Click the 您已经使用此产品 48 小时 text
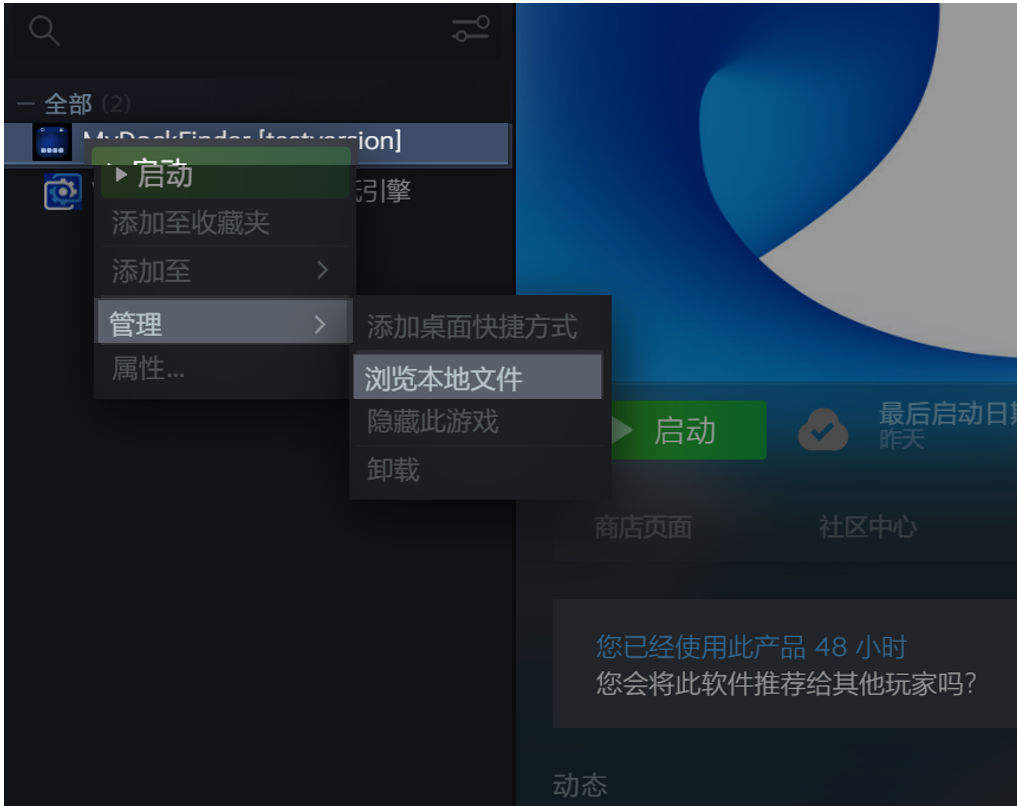Viewport: 1017px width, 806px height. coord(751,647)
